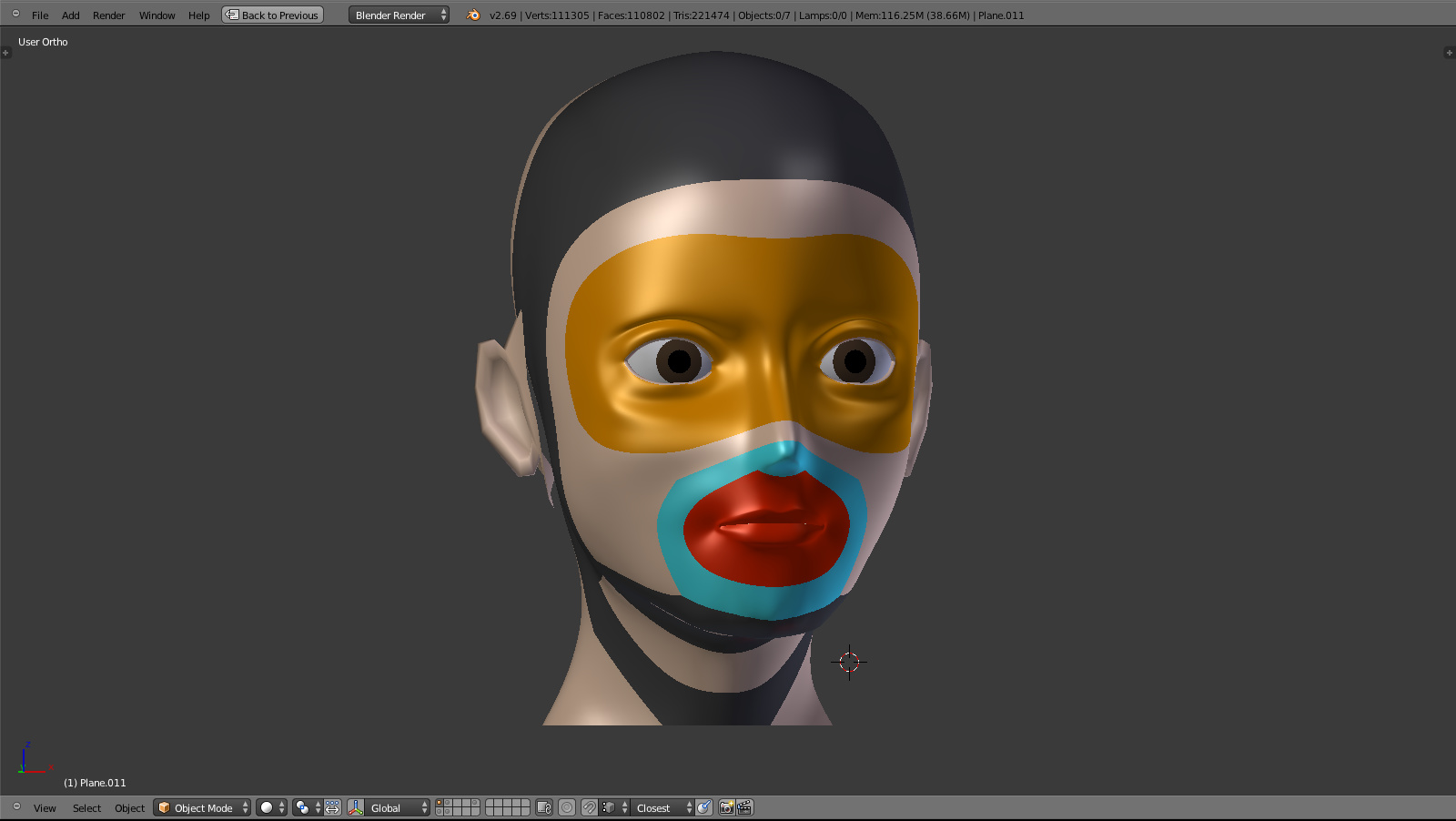Toggle align rotation with snapping target
Viewport: 1456px width, 821px height.
click(x=703, y=807)
